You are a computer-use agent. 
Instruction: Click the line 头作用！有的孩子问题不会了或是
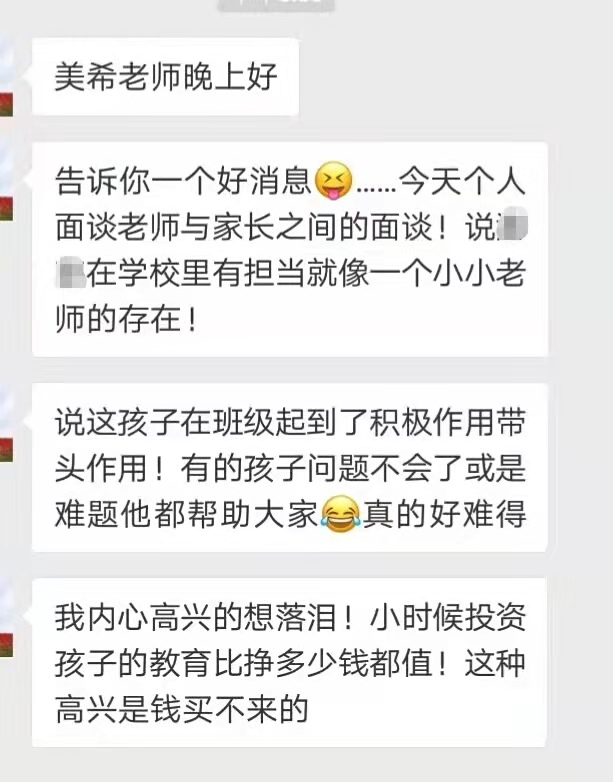pyautogui.click(x=290, y=468)
